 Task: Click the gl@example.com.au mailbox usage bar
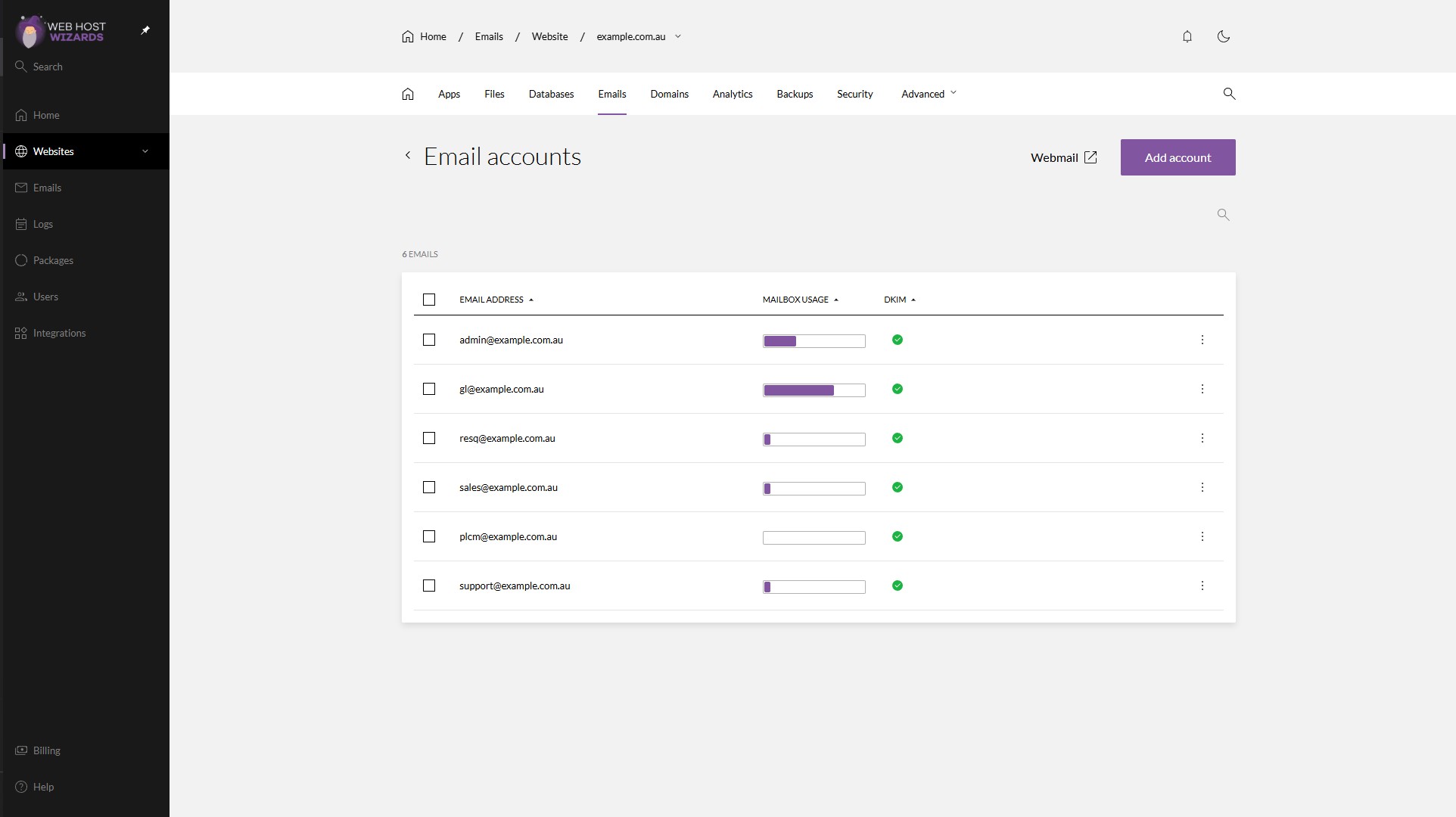pyautogui.click(x=814, y=390)
